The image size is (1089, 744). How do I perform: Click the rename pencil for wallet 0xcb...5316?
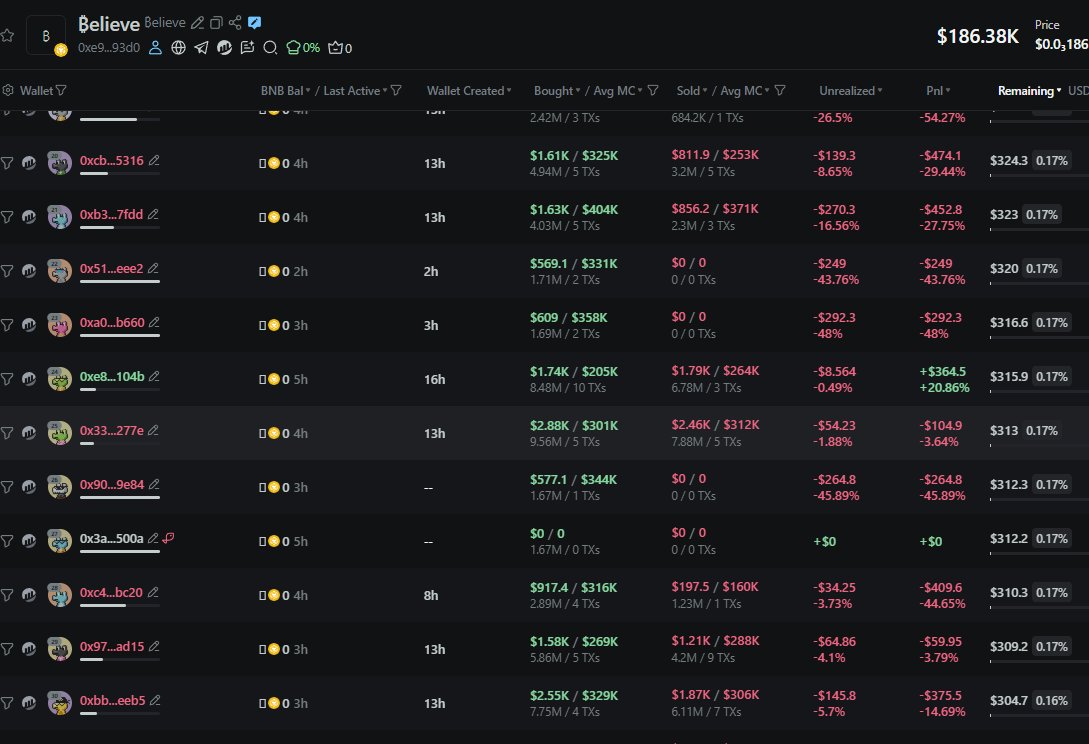tap(154, 160)
